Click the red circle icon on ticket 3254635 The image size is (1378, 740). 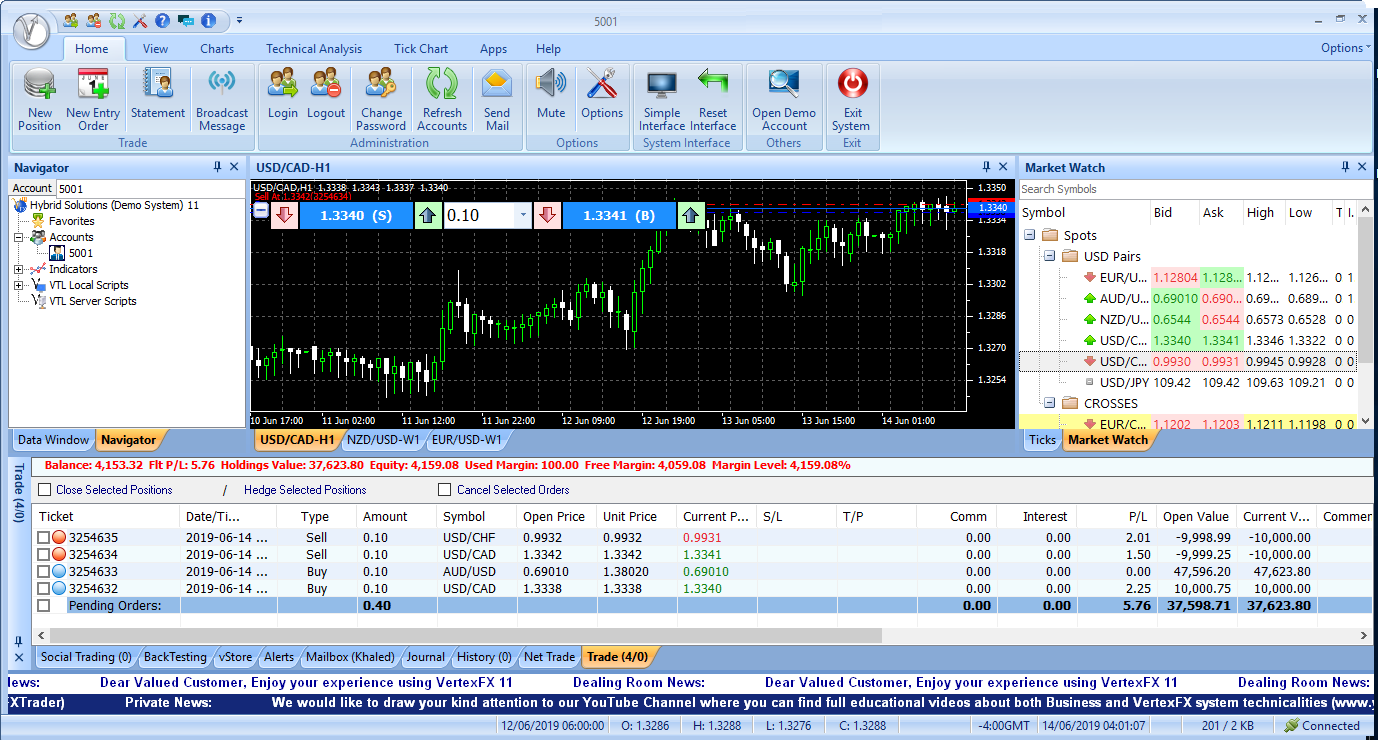[x=58, y=538]
